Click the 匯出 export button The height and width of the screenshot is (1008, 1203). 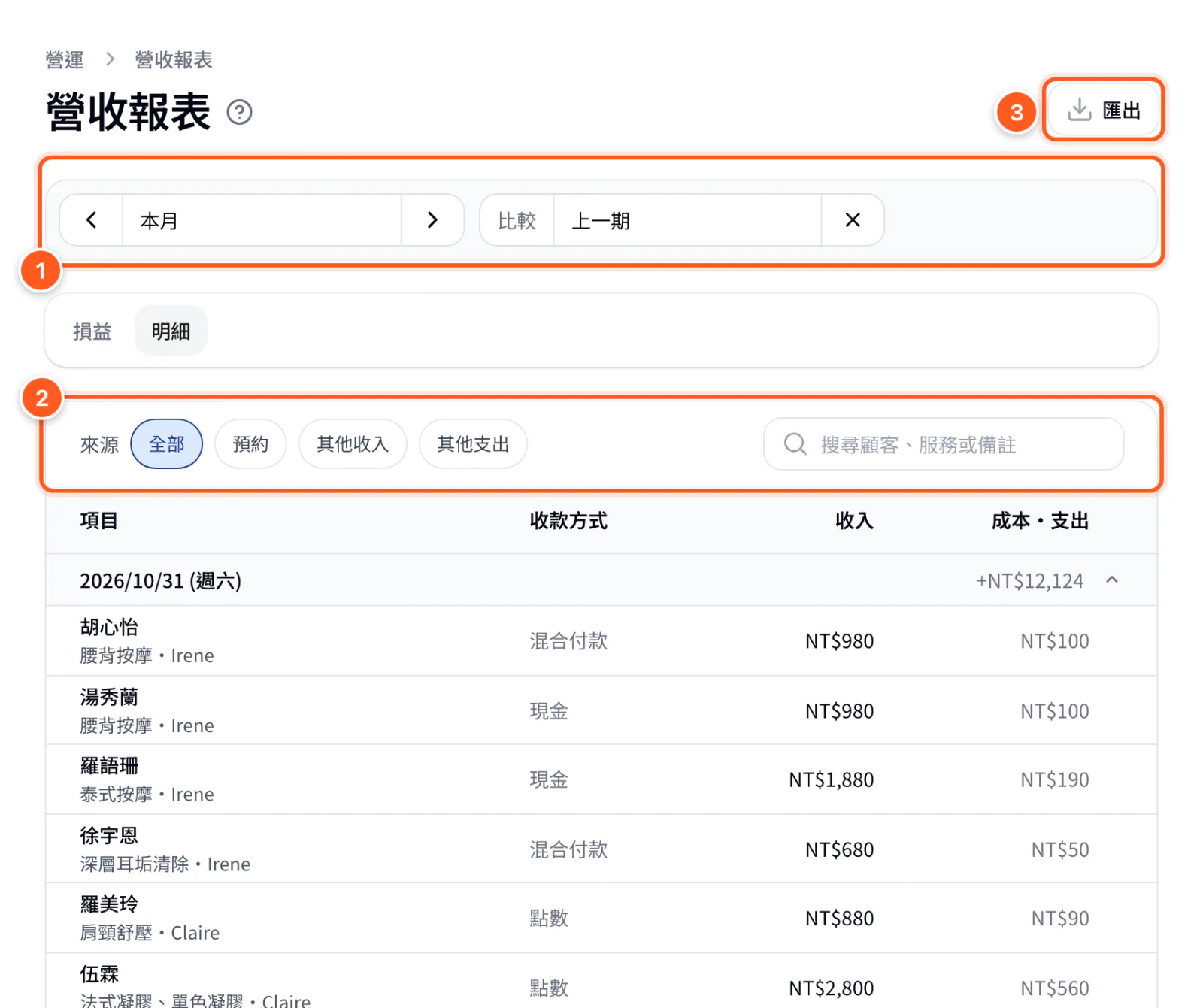tap(1104, 110)
